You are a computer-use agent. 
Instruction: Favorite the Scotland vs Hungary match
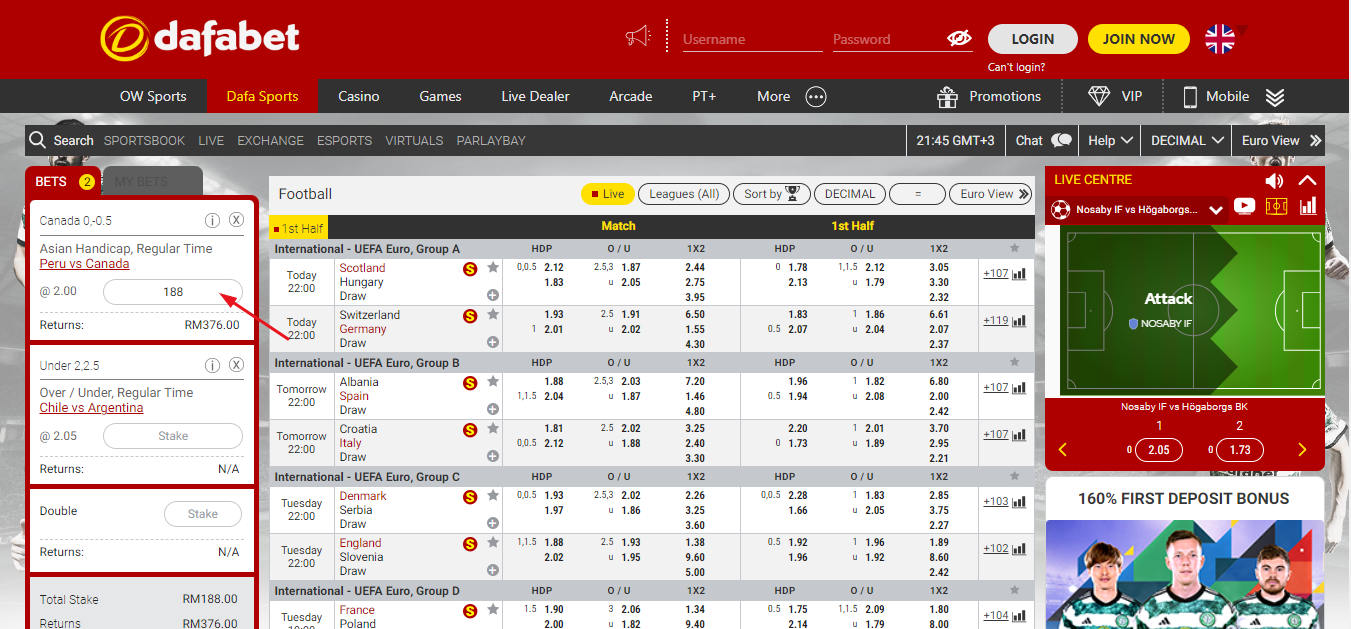click(x=493, y=268)
